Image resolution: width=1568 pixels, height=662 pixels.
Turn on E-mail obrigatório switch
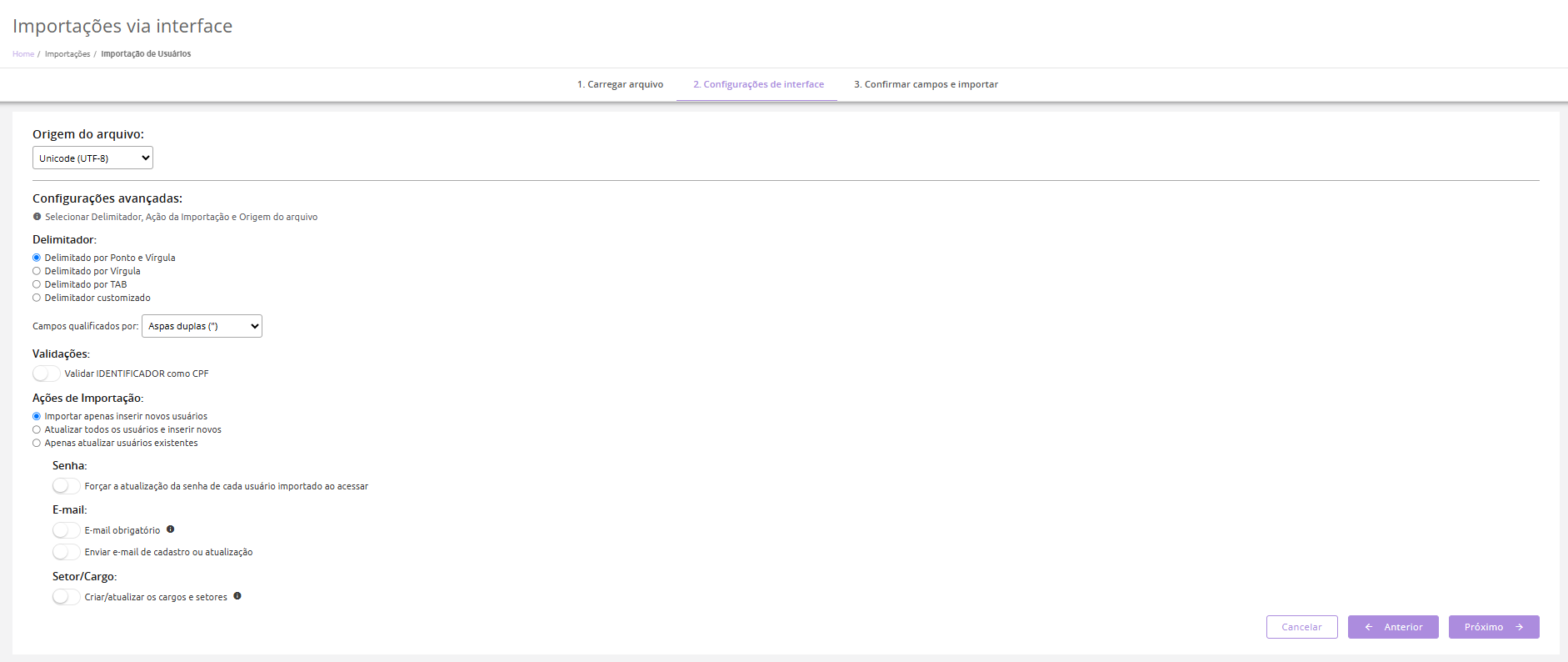[67, 530]
